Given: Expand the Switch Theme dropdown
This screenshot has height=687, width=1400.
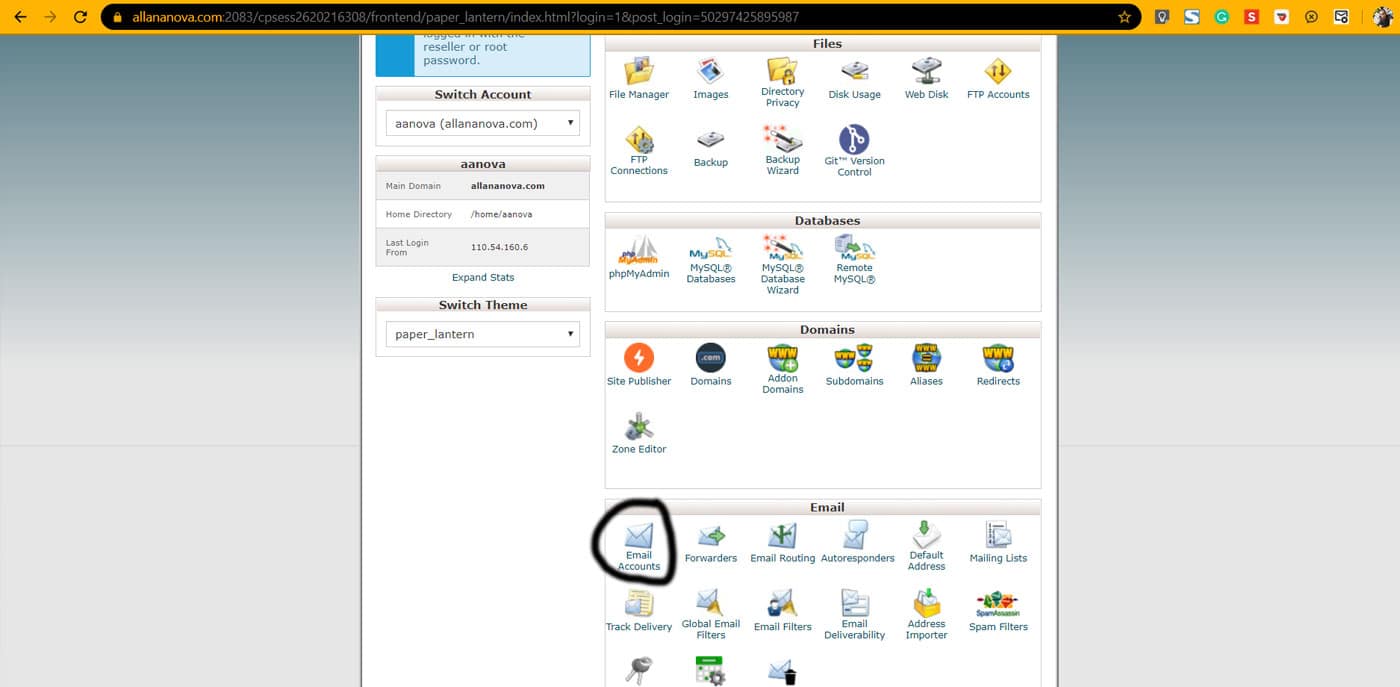Looking at the screenshot, I should [x=483, y=334].
